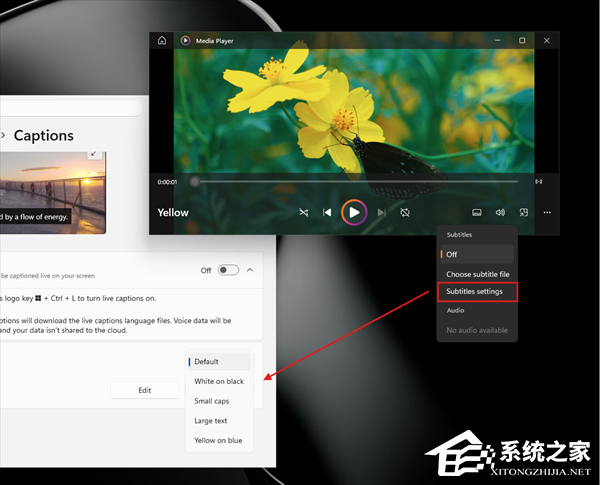This screenshot has height=485, width=600.
Task: Choose subtitle file option
Action: click(x=477, y=274)
